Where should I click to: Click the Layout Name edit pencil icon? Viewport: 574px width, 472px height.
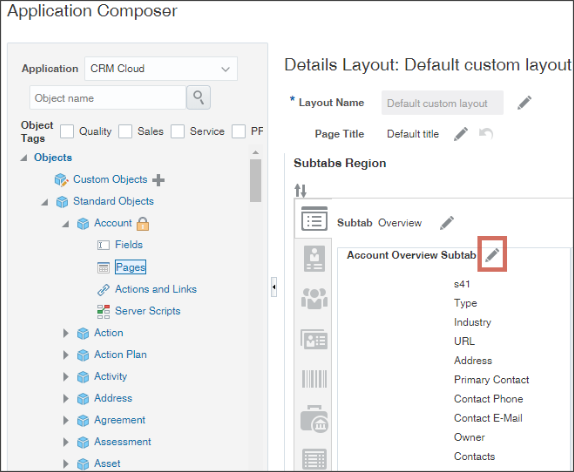(x=524, y=103)
